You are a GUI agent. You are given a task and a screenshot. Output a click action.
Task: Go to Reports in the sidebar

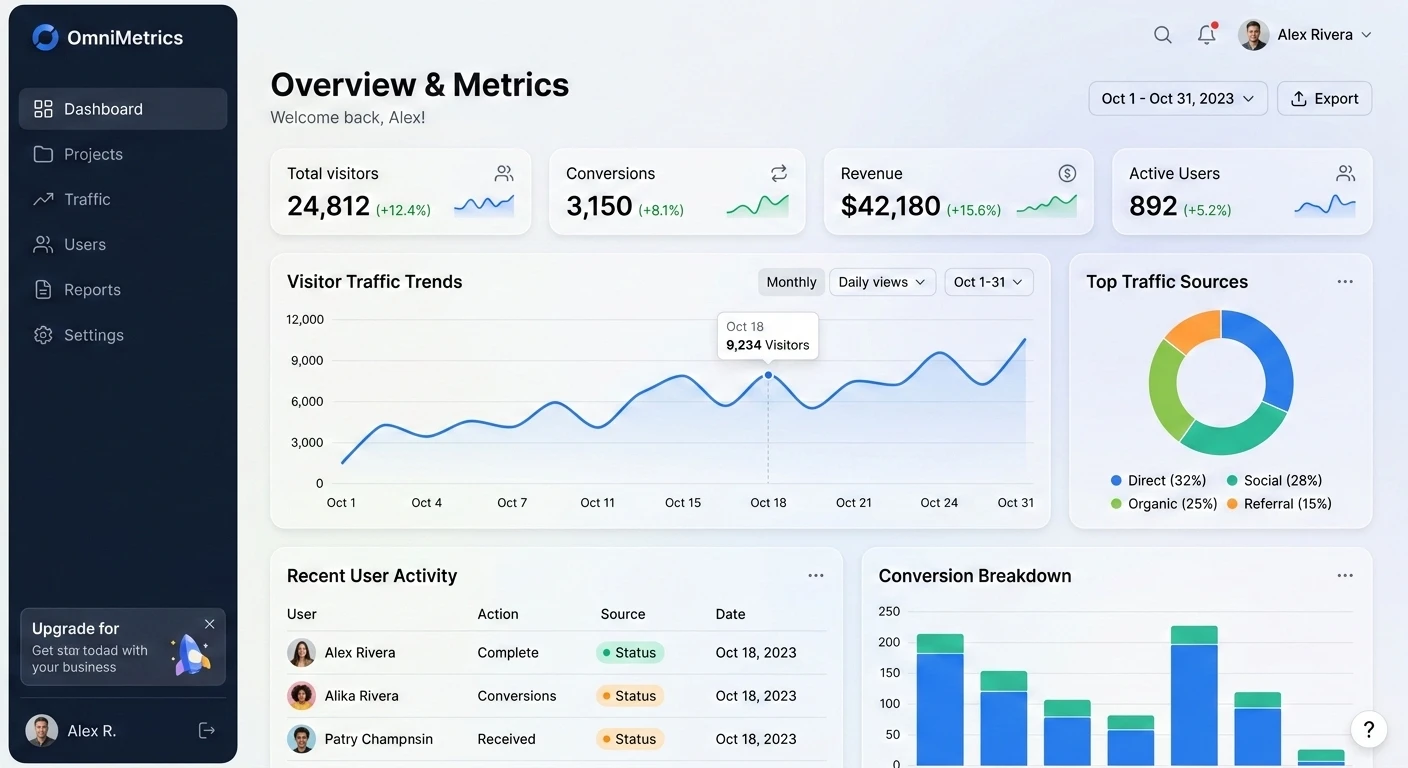pyautogui.click(x=92, y=290)
